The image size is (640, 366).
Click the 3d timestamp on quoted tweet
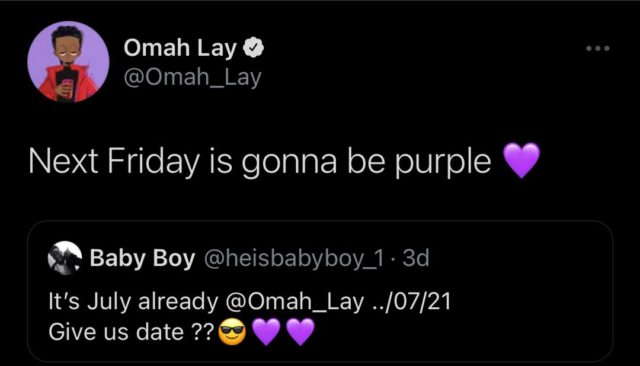pos(416,258)
